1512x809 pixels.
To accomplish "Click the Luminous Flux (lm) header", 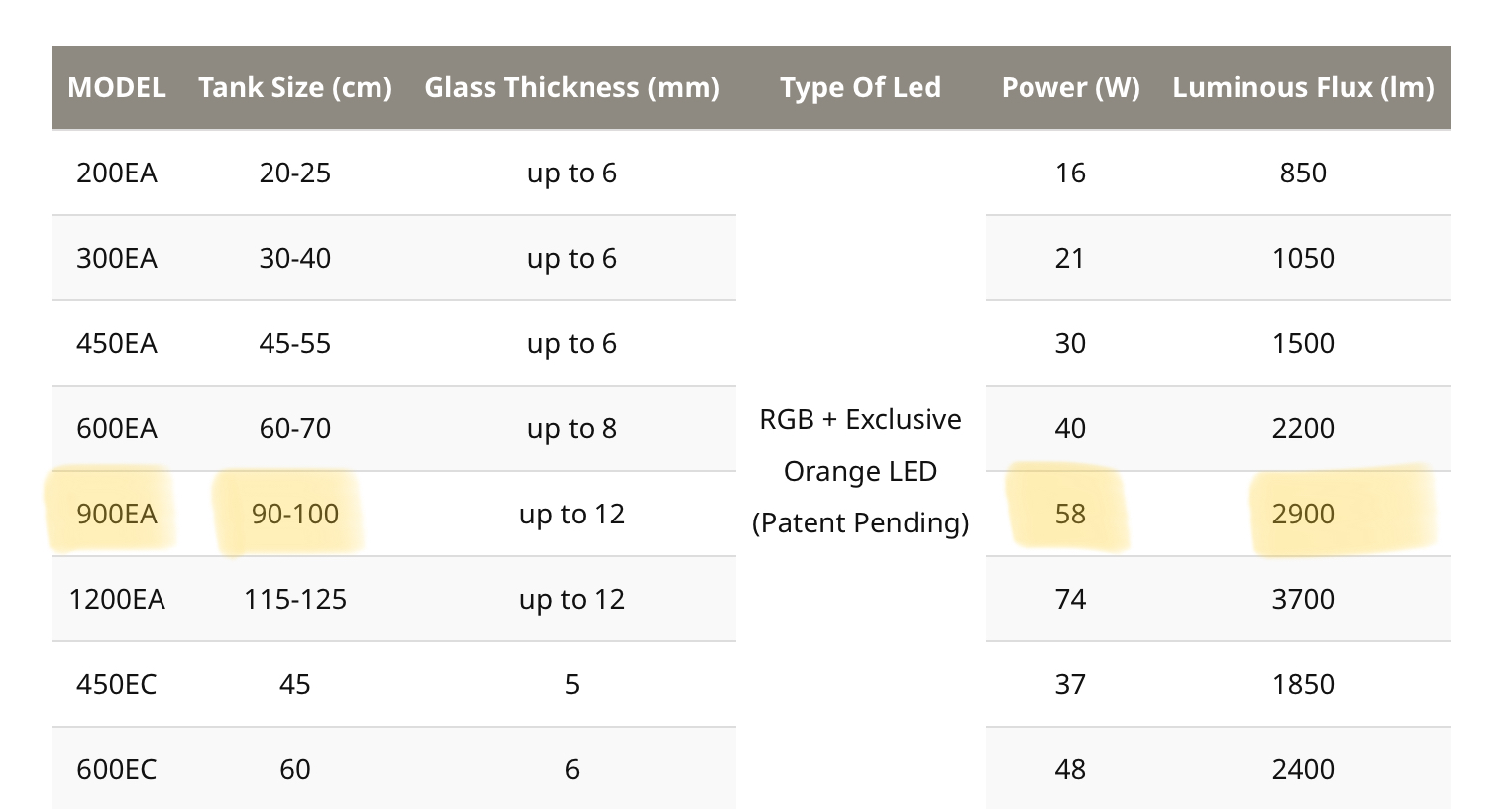I will coord(1303,87).
